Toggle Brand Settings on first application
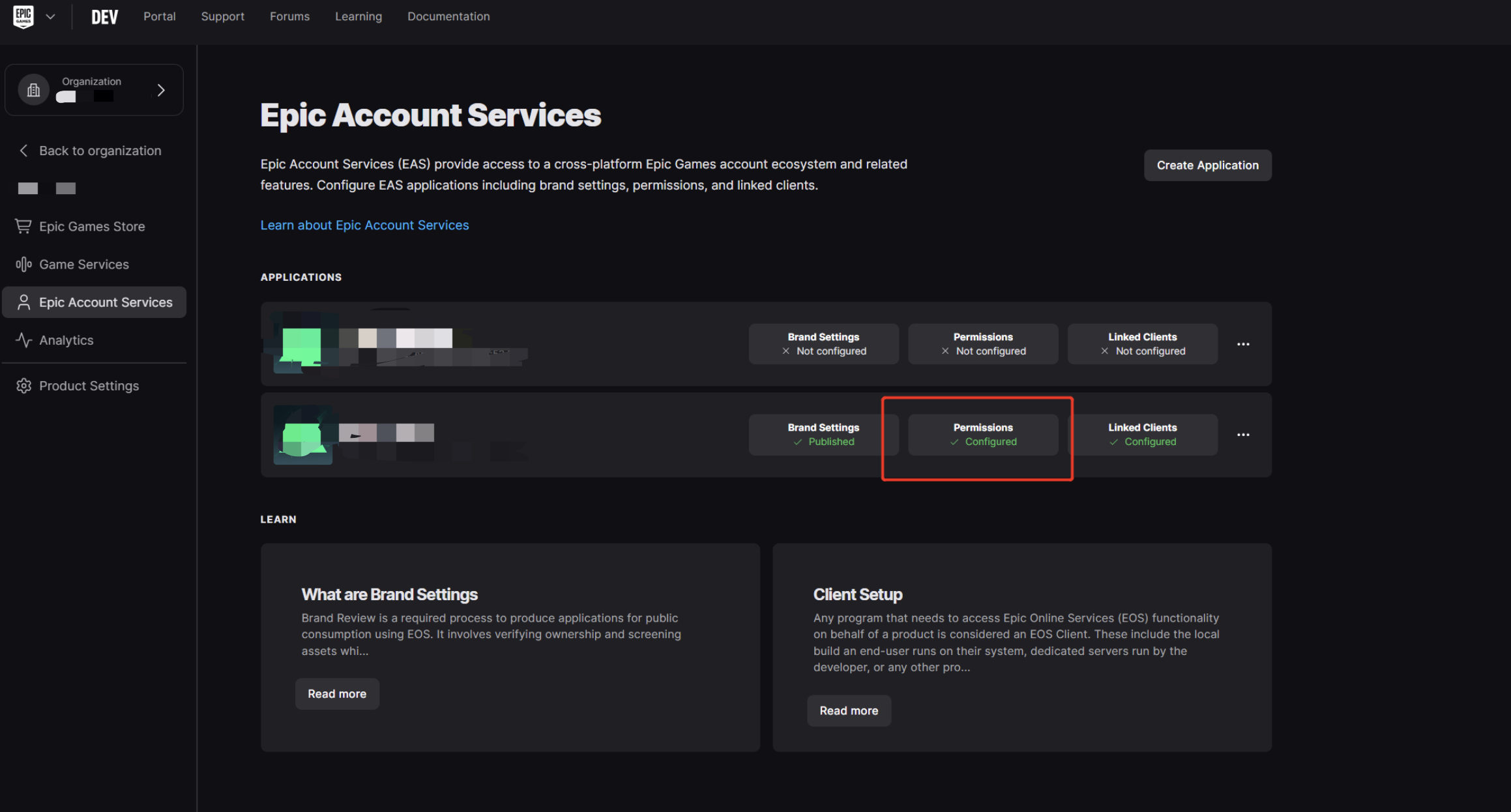Screen dimensions: 1511x812 coord(823,343)
